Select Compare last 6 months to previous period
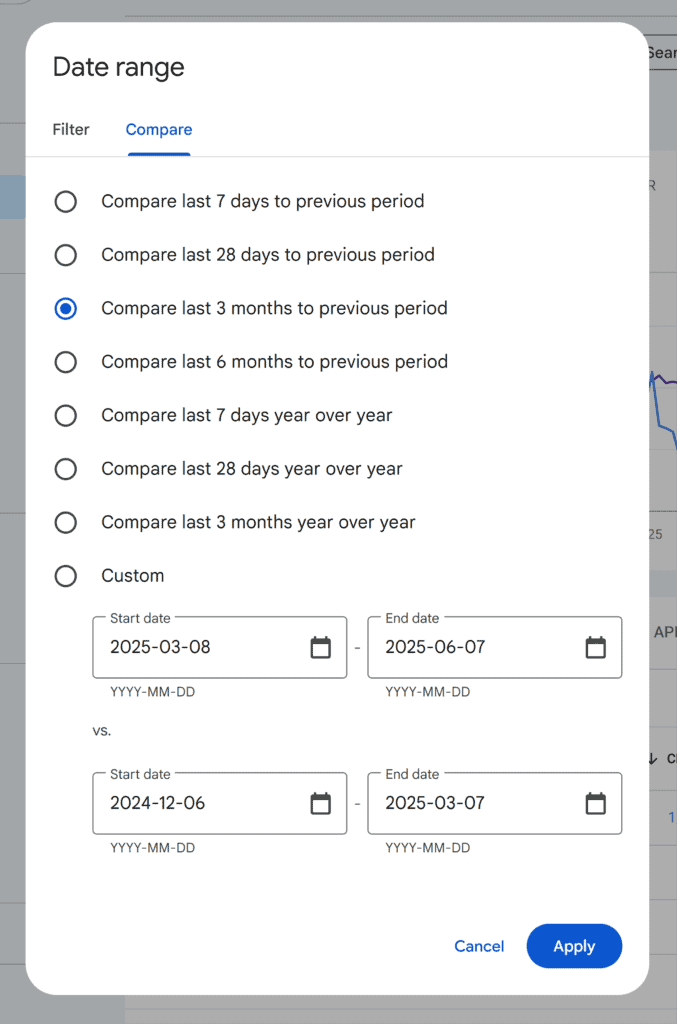 tap(65, 362)
